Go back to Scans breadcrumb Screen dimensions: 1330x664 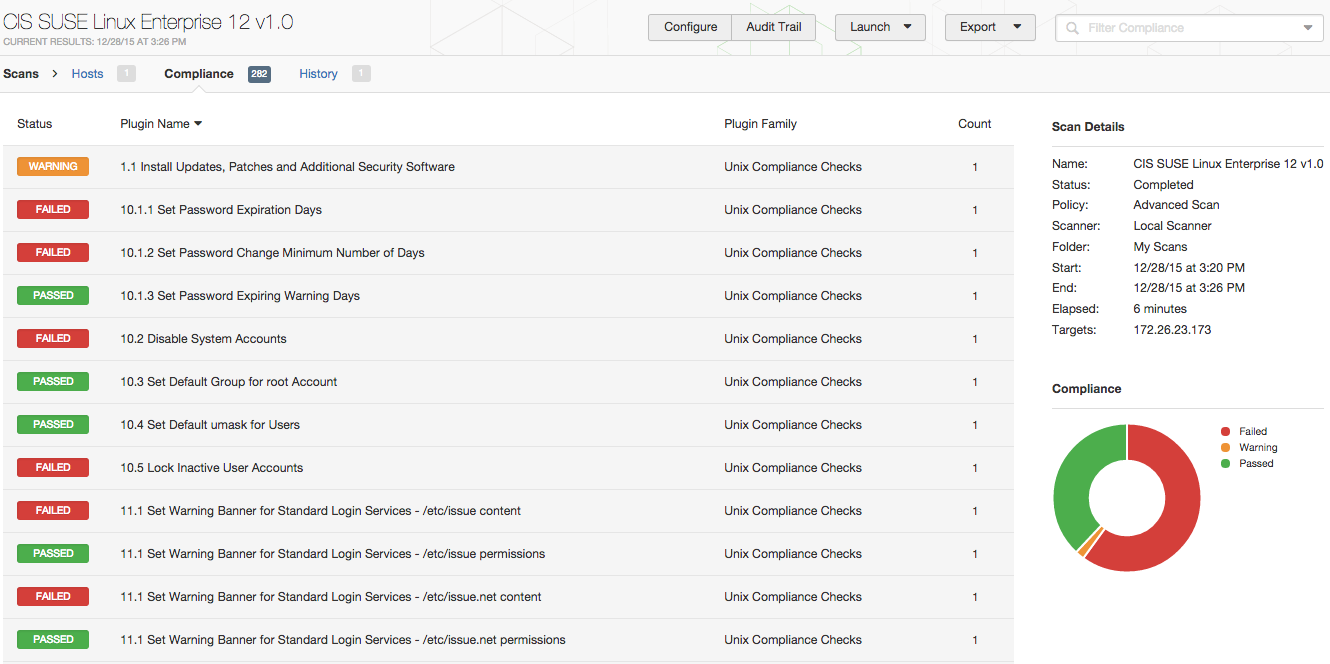point(21,74)
